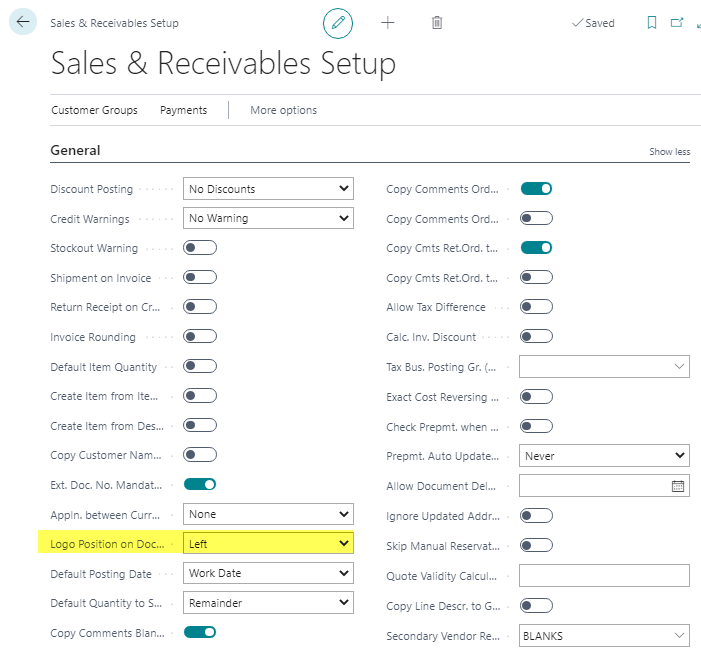Image resolution: width=701 pixels, height=671 pixels.
Task: Toggle Default Item Quantity switch
Action: tap(200, 367)
